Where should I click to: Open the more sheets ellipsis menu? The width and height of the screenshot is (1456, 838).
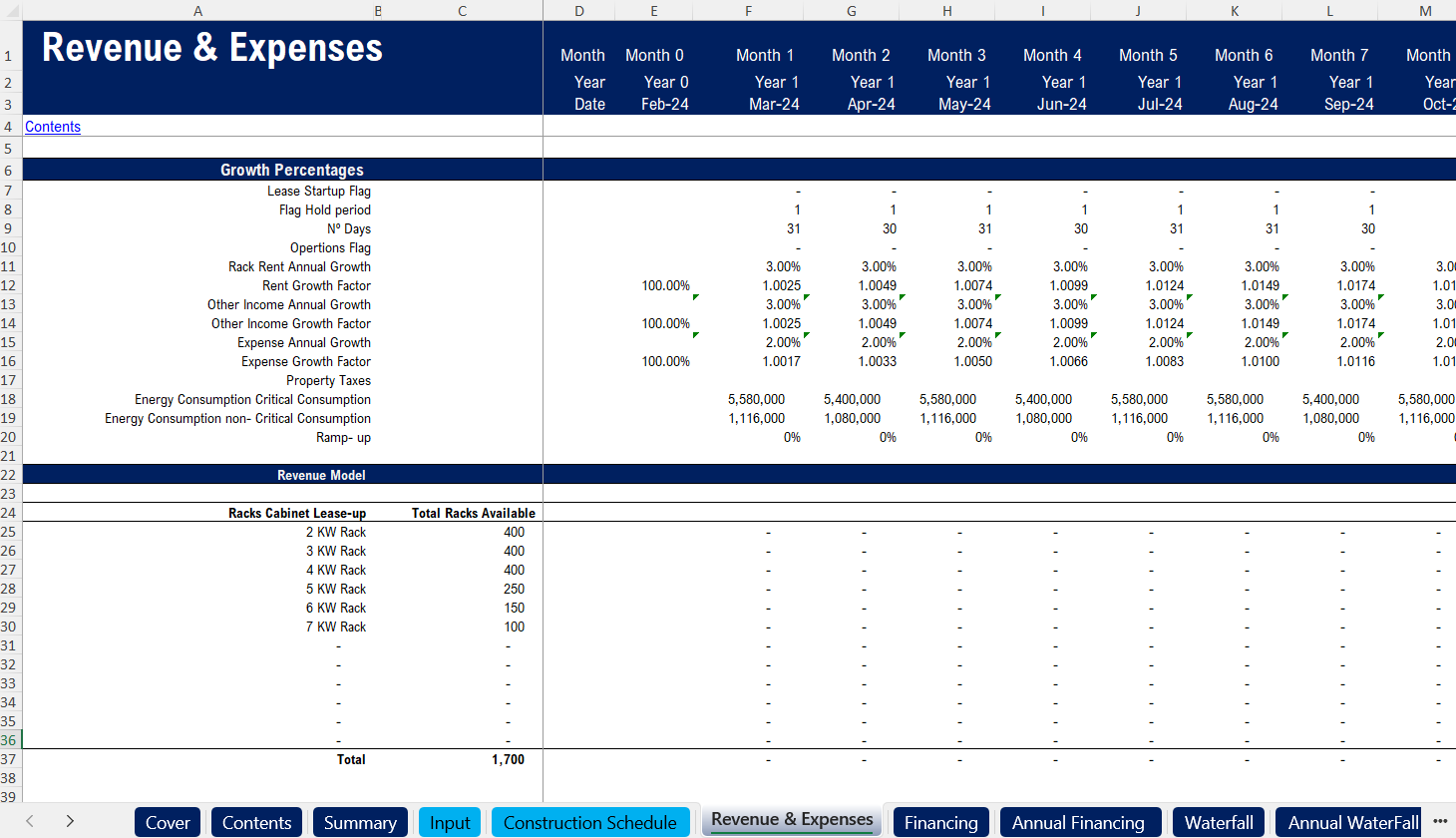pyautogui.click(x=1440, y=821)
